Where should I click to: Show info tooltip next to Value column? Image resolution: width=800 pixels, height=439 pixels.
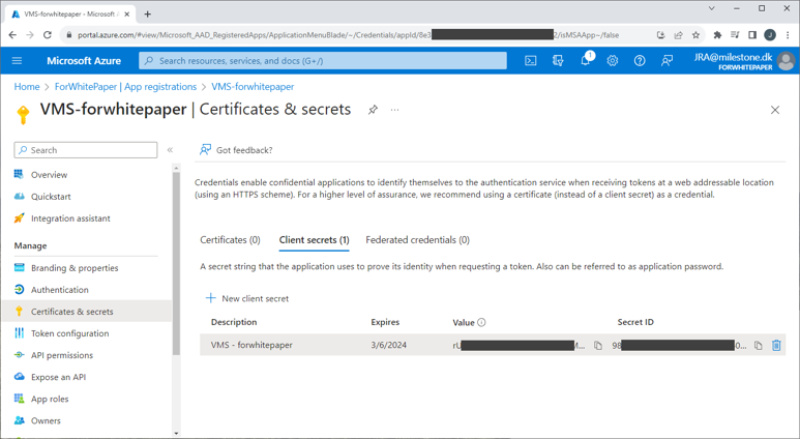pyautogui.click(x=481, y=323)
